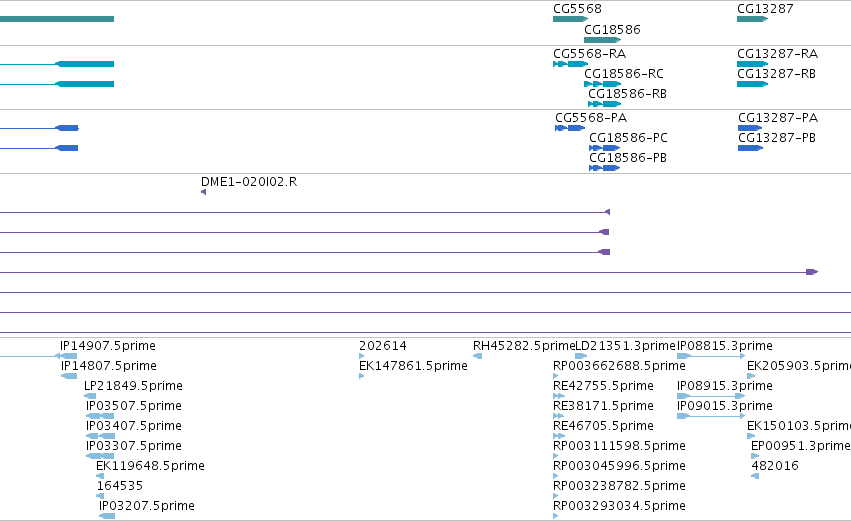Select the 164535 feature arrowhead

tap(100, 496)
